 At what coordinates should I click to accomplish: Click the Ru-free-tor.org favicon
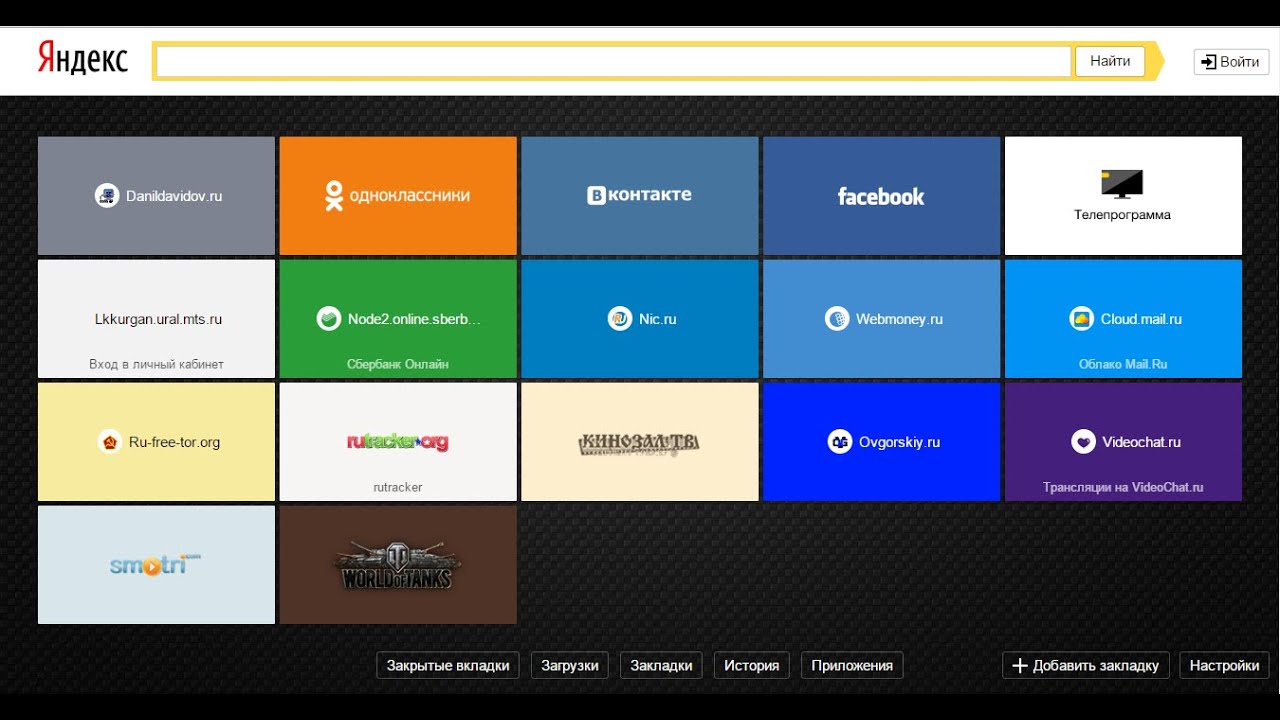click(110, 442)
